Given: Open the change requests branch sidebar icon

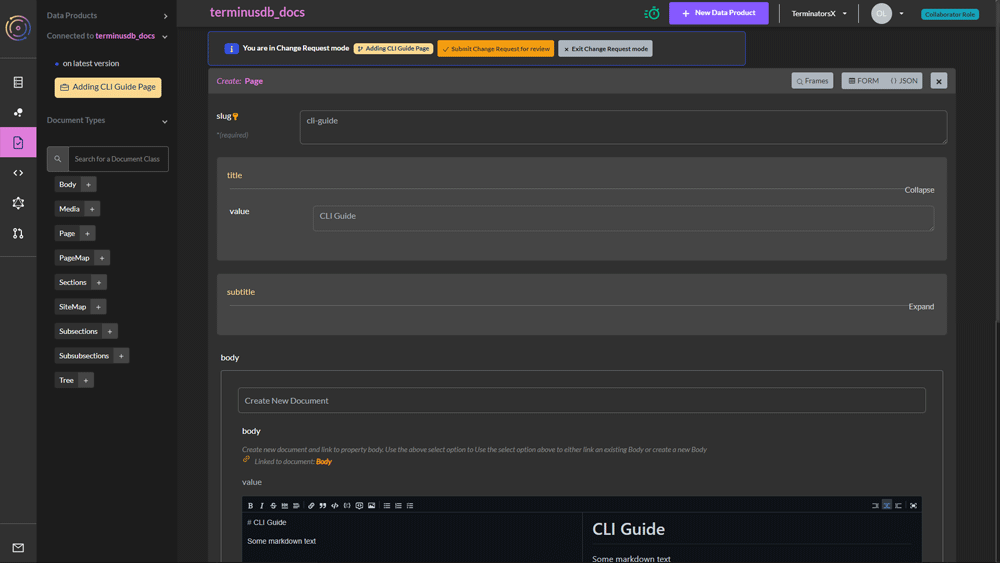Looking at the screenshot, I should click(x=18, y=233).
